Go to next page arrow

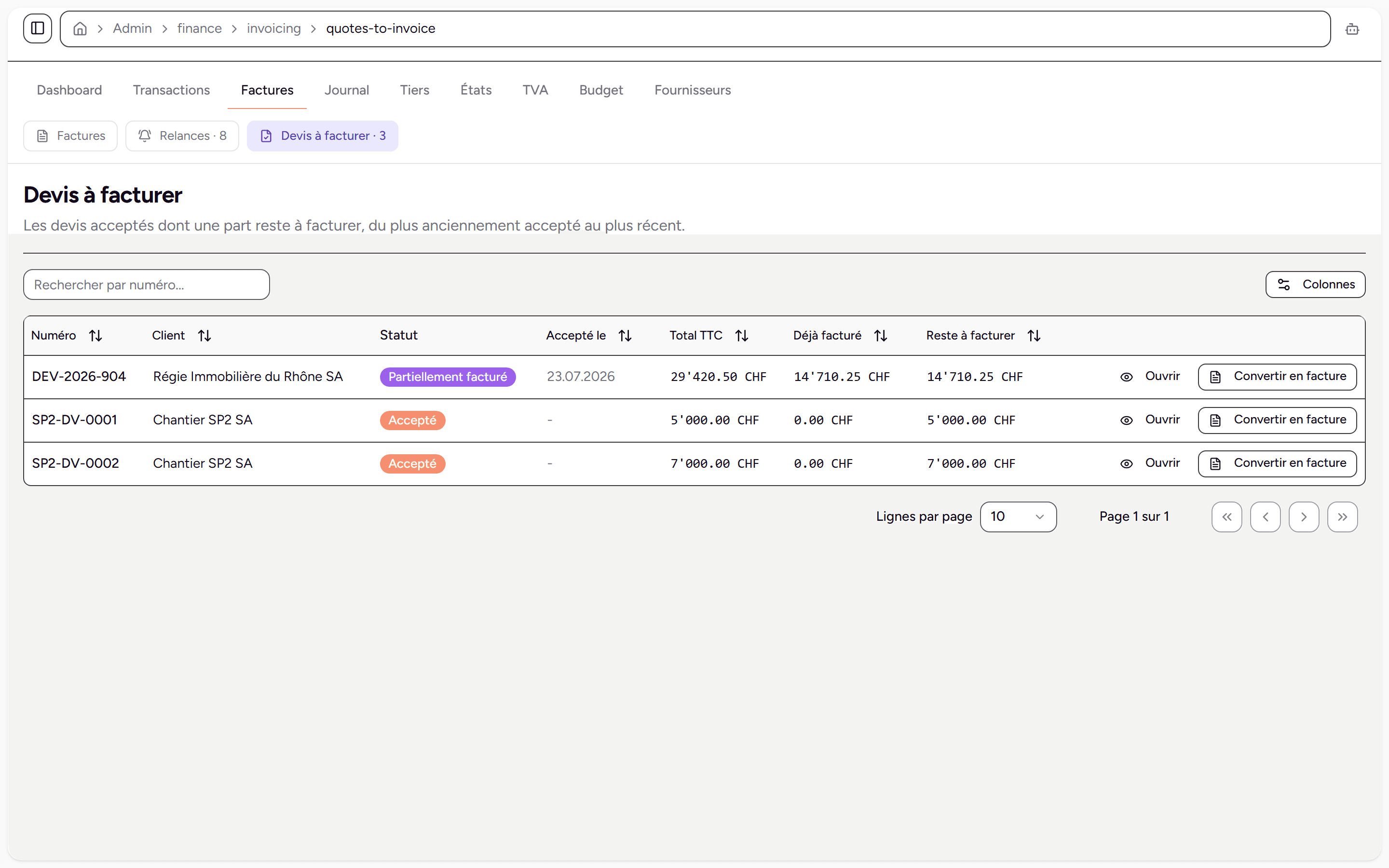coord(1304,516)
